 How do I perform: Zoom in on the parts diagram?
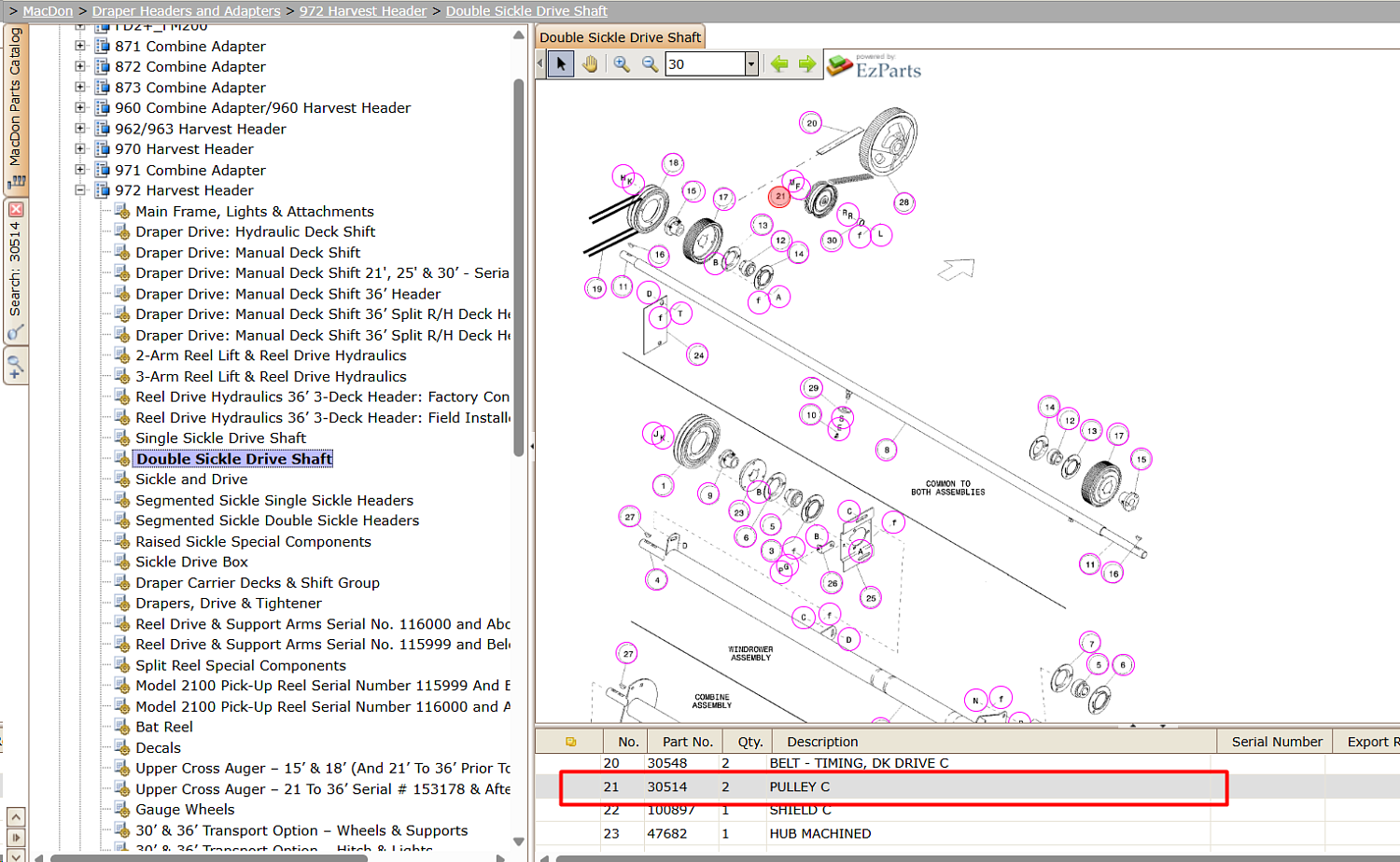pyautogui.click(x=622, y=63)
